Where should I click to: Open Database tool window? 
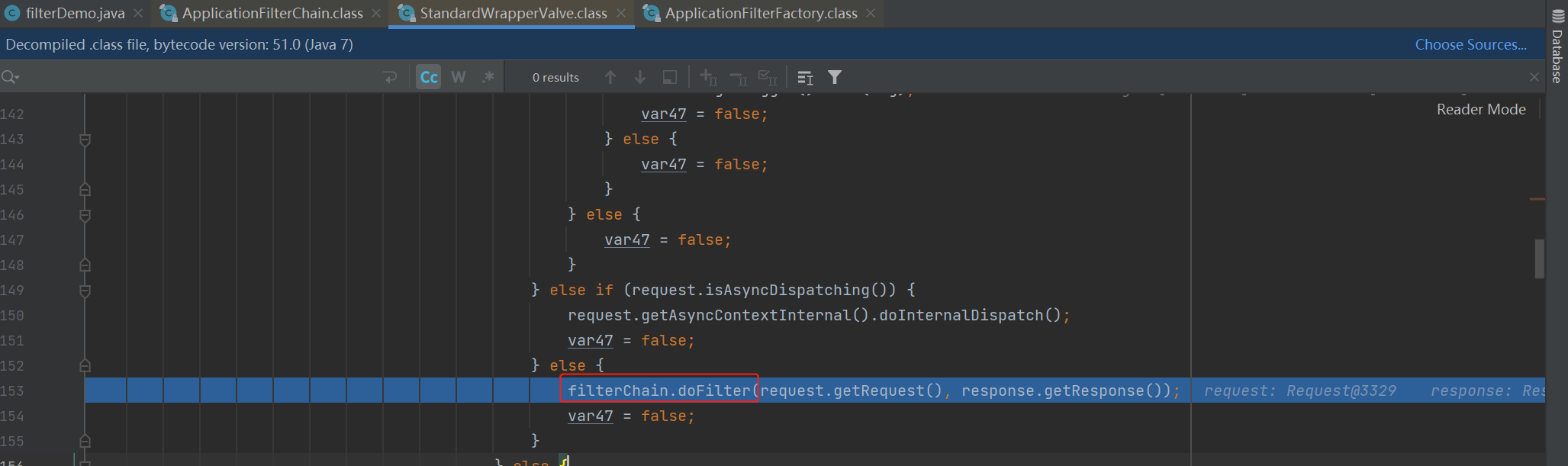[x=1557, y=46]
